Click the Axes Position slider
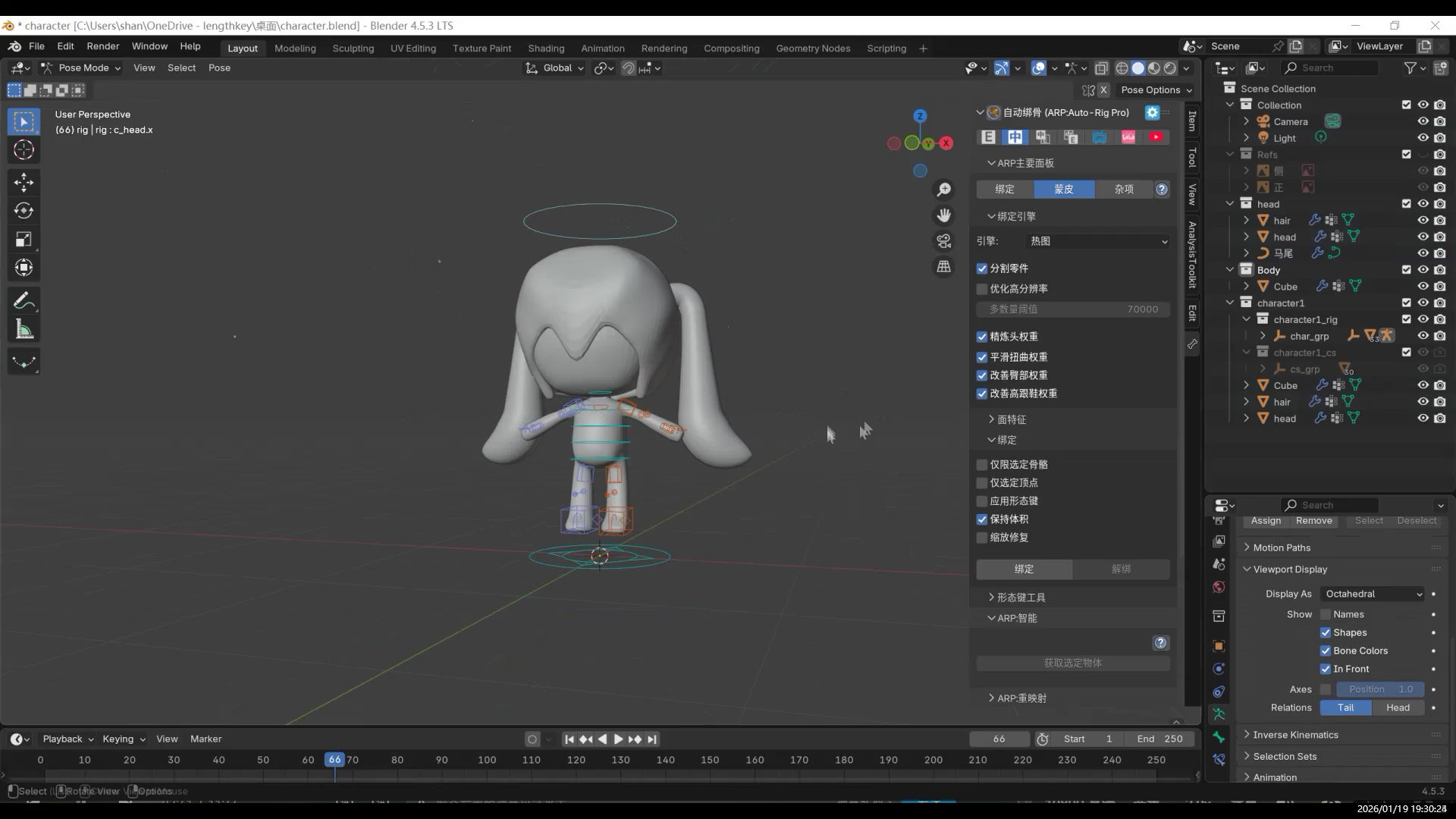 pos(1379,689)
